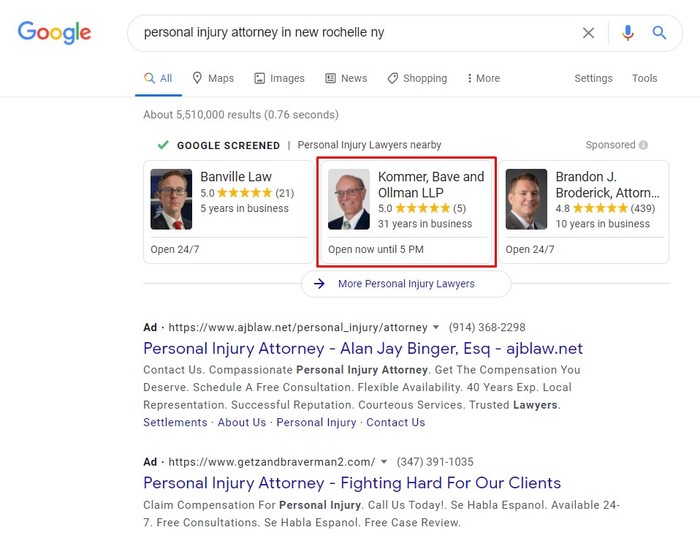Open Fighting Hard For Our Clients ad
700x549 pixels.
[352, 482]
